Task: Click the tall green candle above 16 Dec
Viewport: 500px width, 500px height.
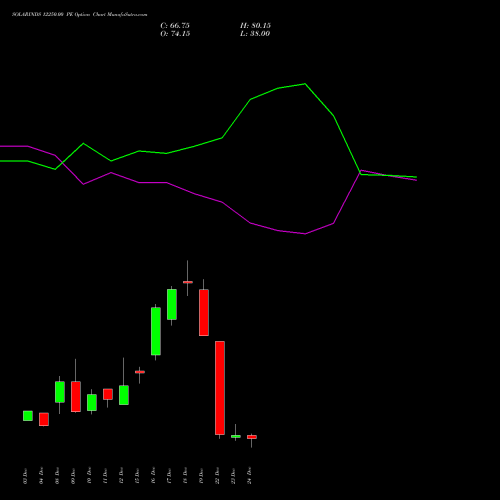Action: pyautogui.click(x=156, y=331)
